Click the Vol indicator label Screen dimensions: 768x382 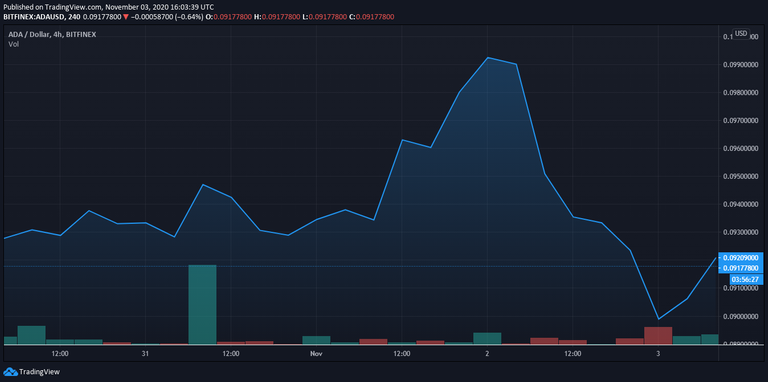[13, 44]
